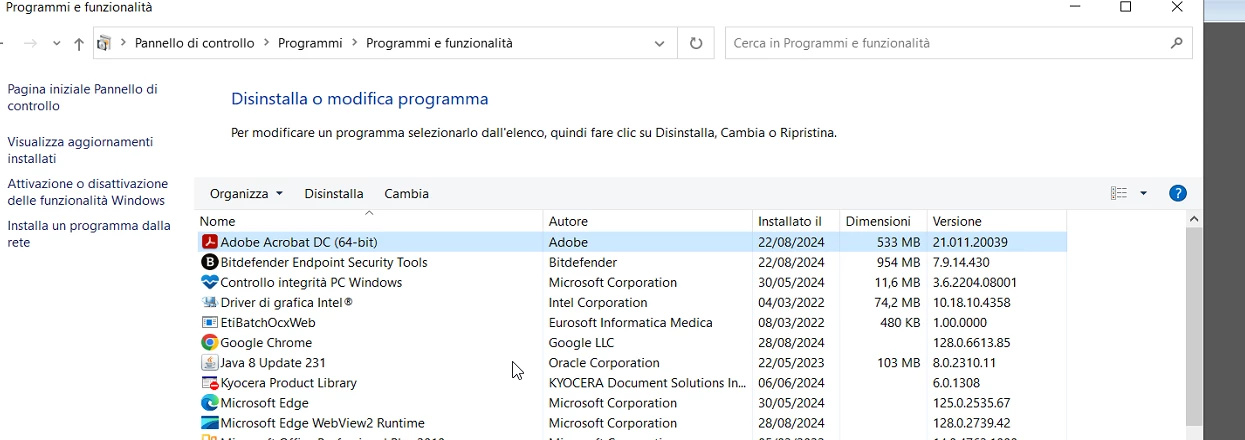The image size is (1245, 440).
Task: Click the change view icon
Action: coord(1119,193)
